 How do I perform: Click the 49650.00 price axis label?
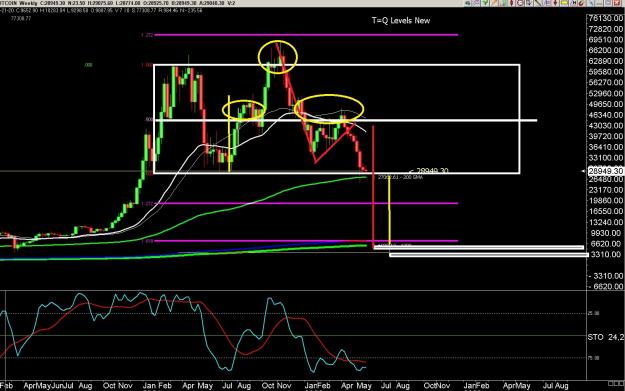click(605, 104)
